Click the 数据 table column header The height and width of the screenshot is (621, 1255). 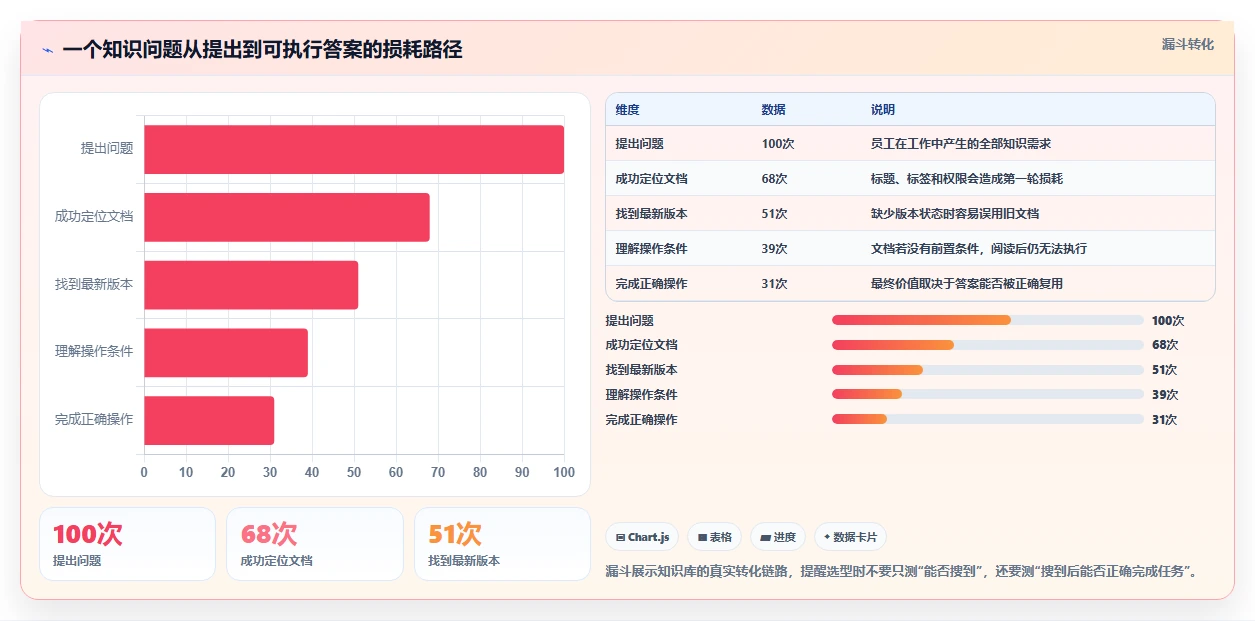pos(774,110)
